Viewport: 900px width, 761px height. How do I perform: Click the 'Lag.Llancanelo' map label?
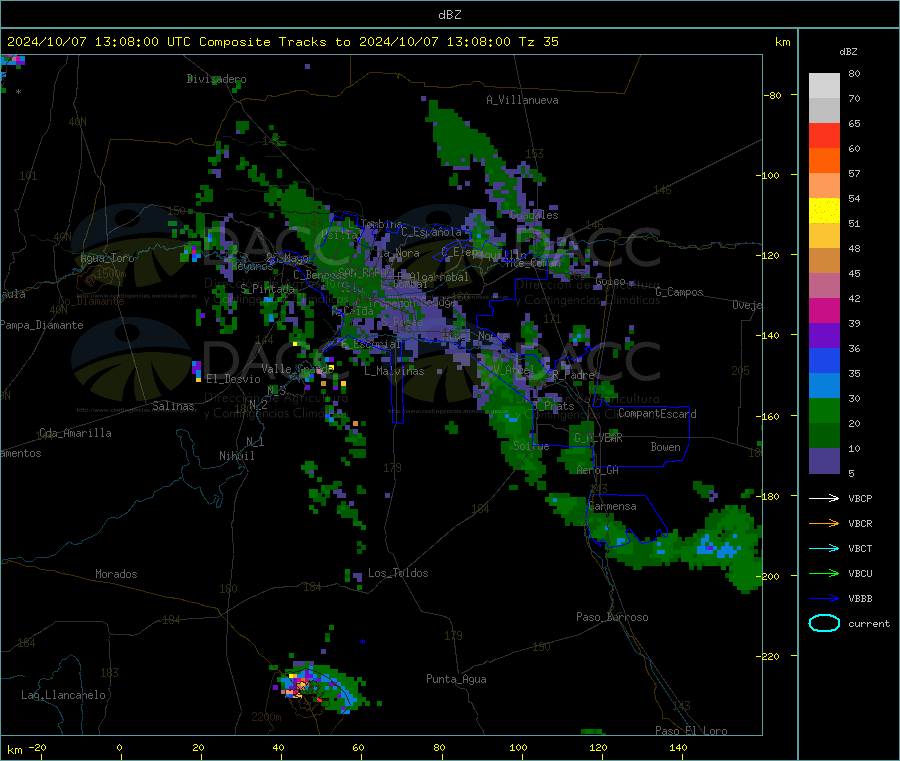coord(63,695)
